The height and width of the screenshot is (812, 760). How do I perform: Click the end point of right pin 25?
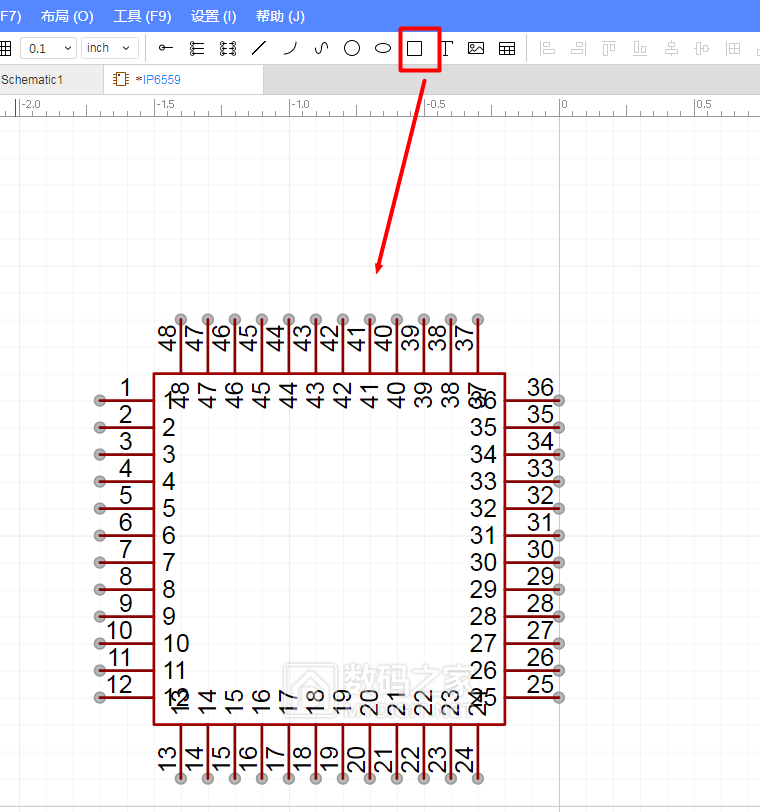pos(559,698)
